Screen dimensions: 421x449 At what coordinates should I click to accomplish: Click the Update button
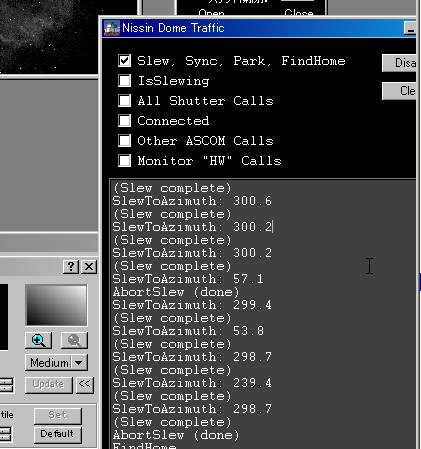[x=49, y=385]
